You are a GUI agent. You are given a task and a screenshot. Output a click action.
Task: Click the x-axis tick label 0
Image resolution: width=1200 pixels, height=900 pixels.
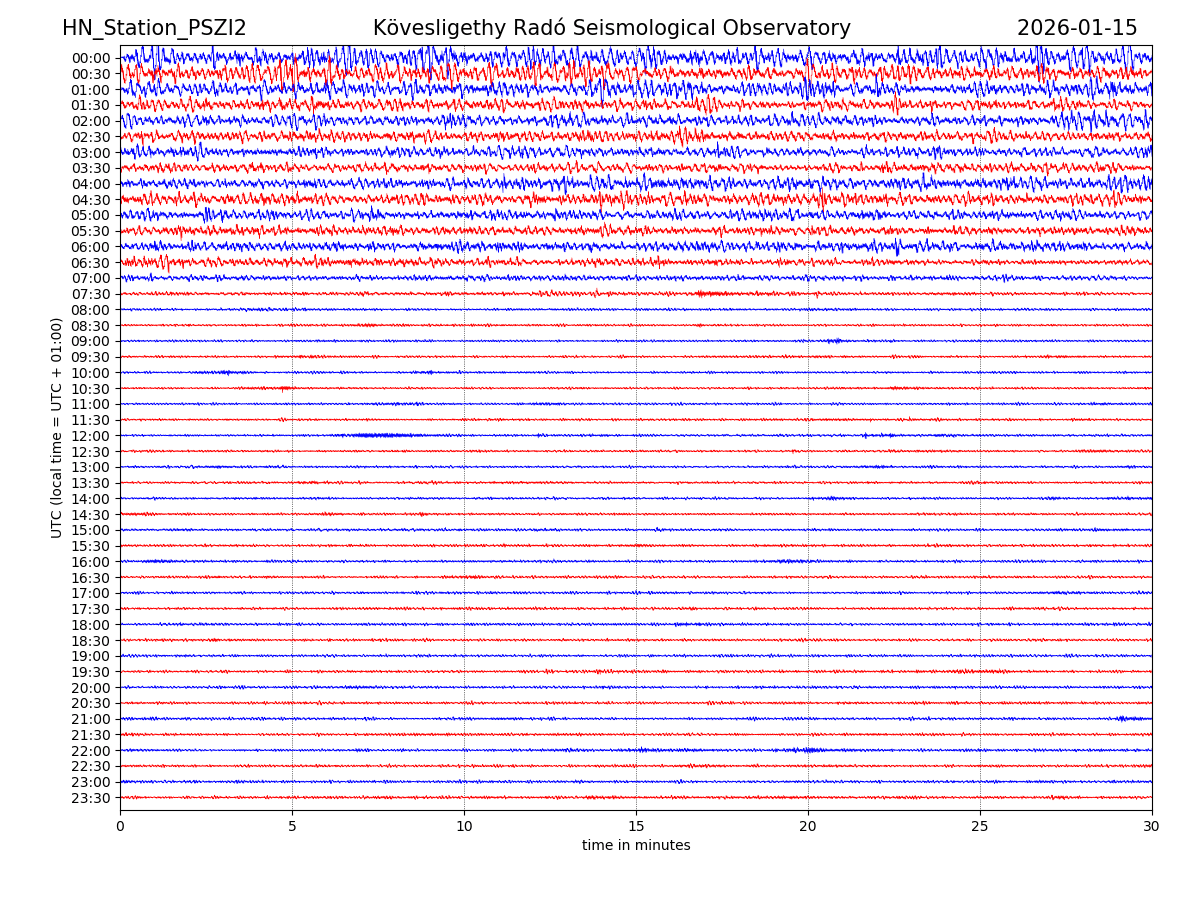click(120, 826)
